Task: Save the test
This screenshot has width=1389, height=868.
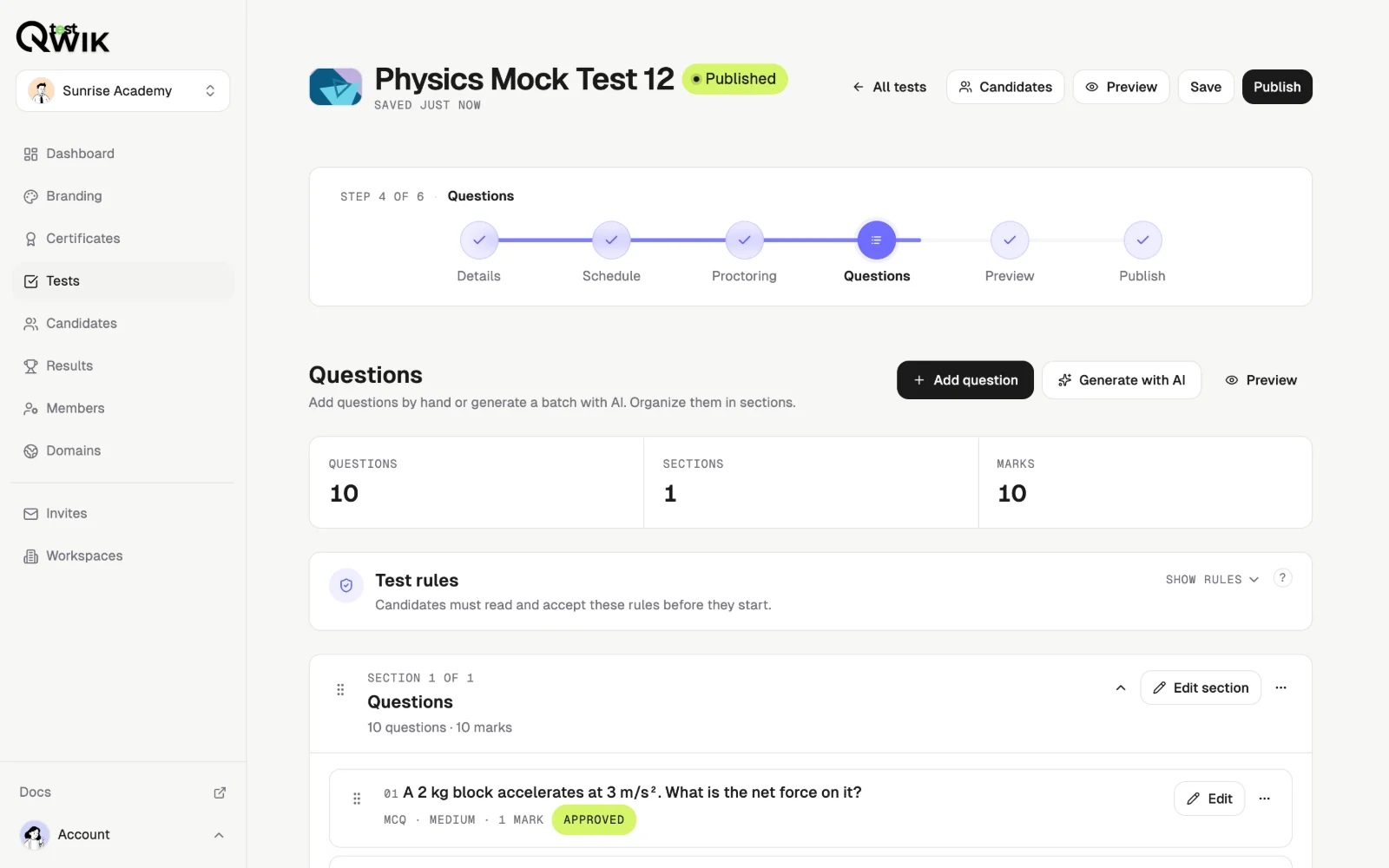Action: click(x=1206, y=87)
